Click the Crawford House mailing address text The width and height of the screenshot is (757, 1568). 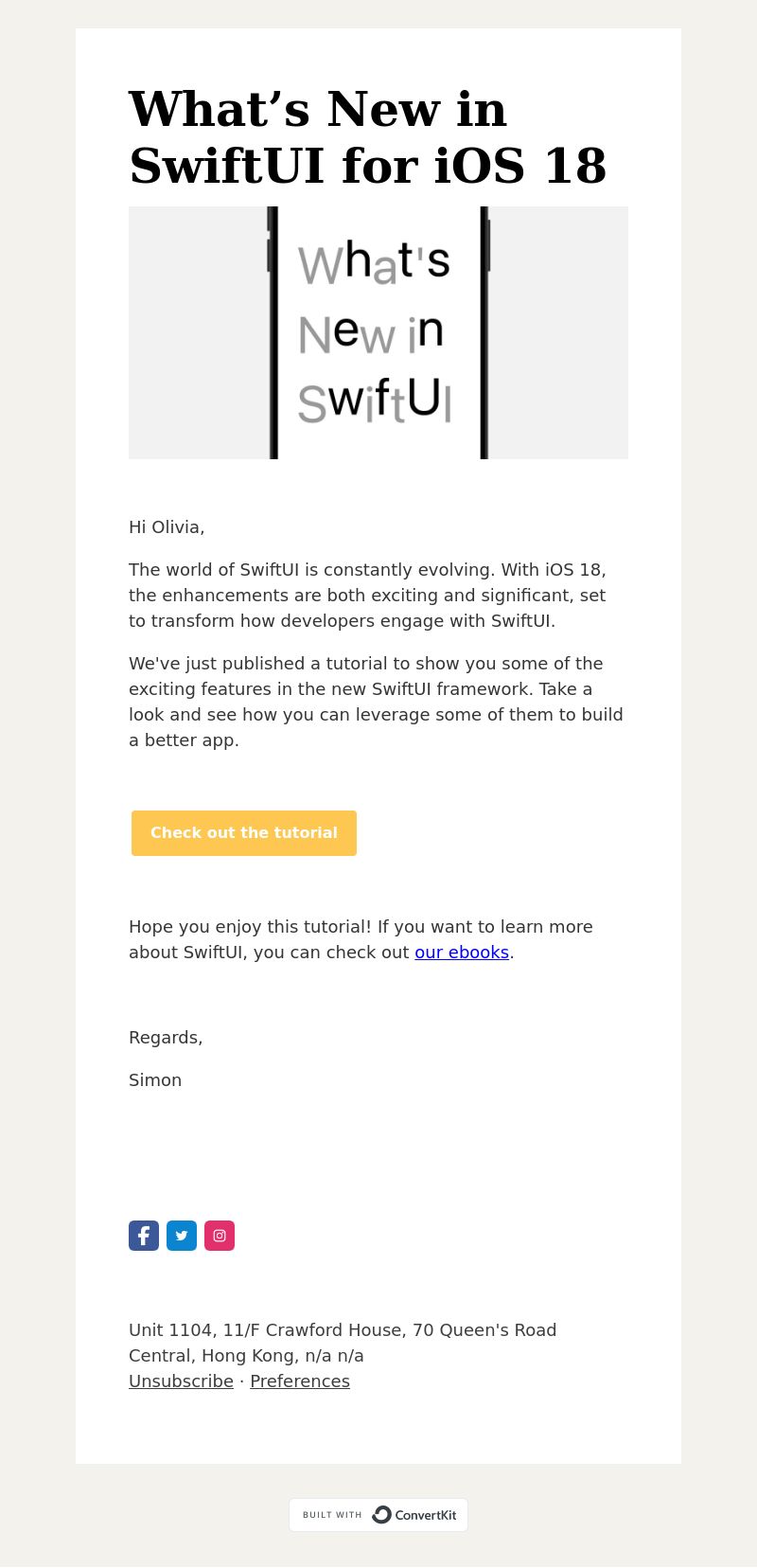pyautogui.click(x=343, y=1343)
